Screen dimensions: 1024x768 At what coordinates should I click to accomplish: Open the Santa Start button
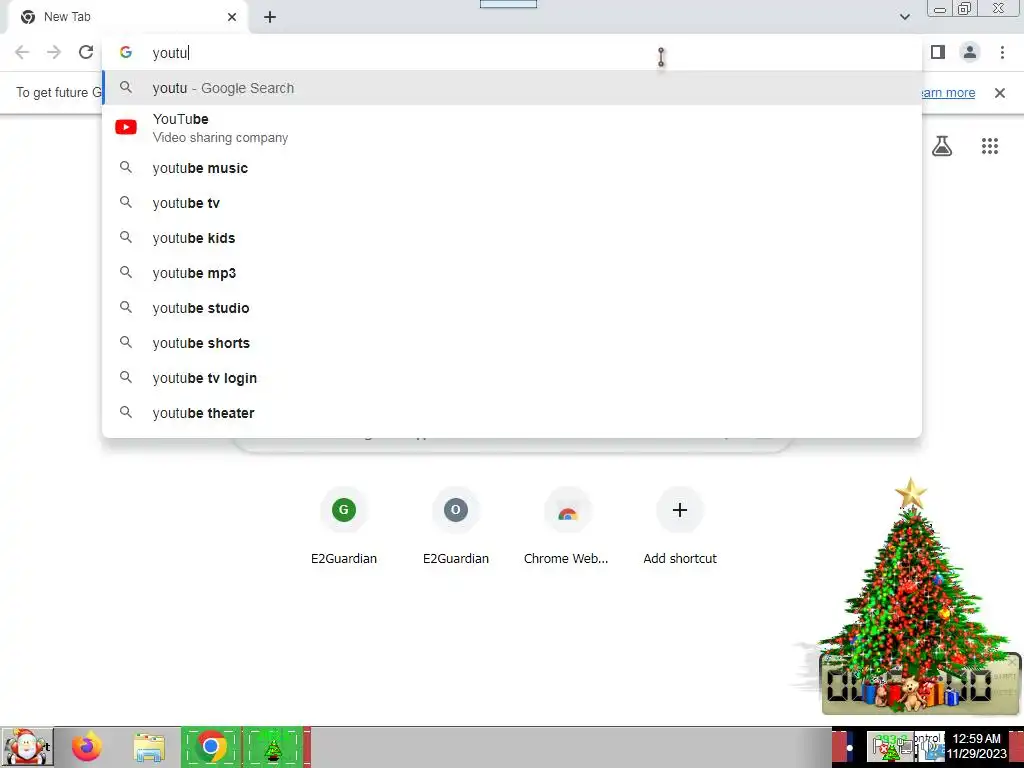tap(27, 748)
